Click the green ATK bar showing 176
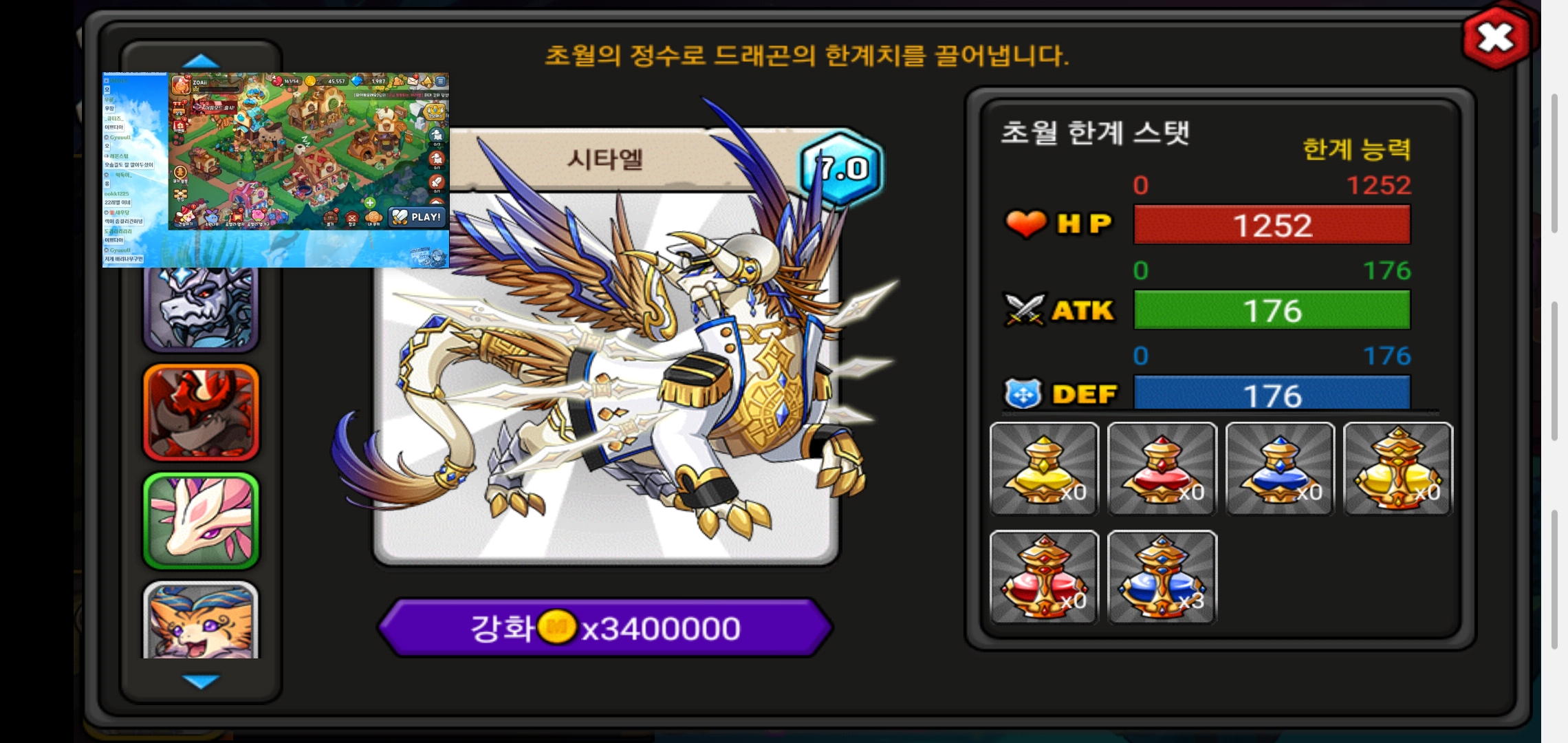Image resolution: width=1568 pixels, height=743 pixels. [1272, 310]
